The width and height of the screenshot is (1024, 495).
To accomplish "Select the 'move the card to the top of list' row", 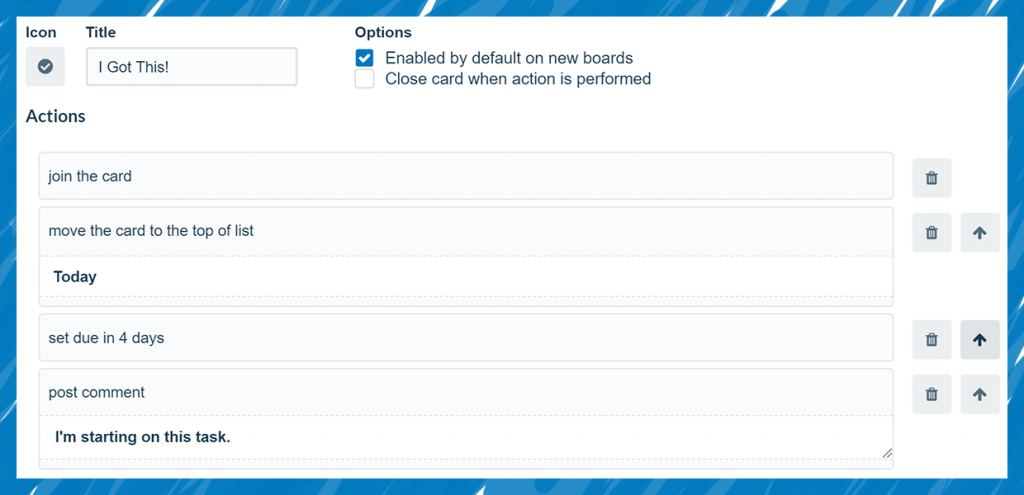I will [x=465, y=231].
